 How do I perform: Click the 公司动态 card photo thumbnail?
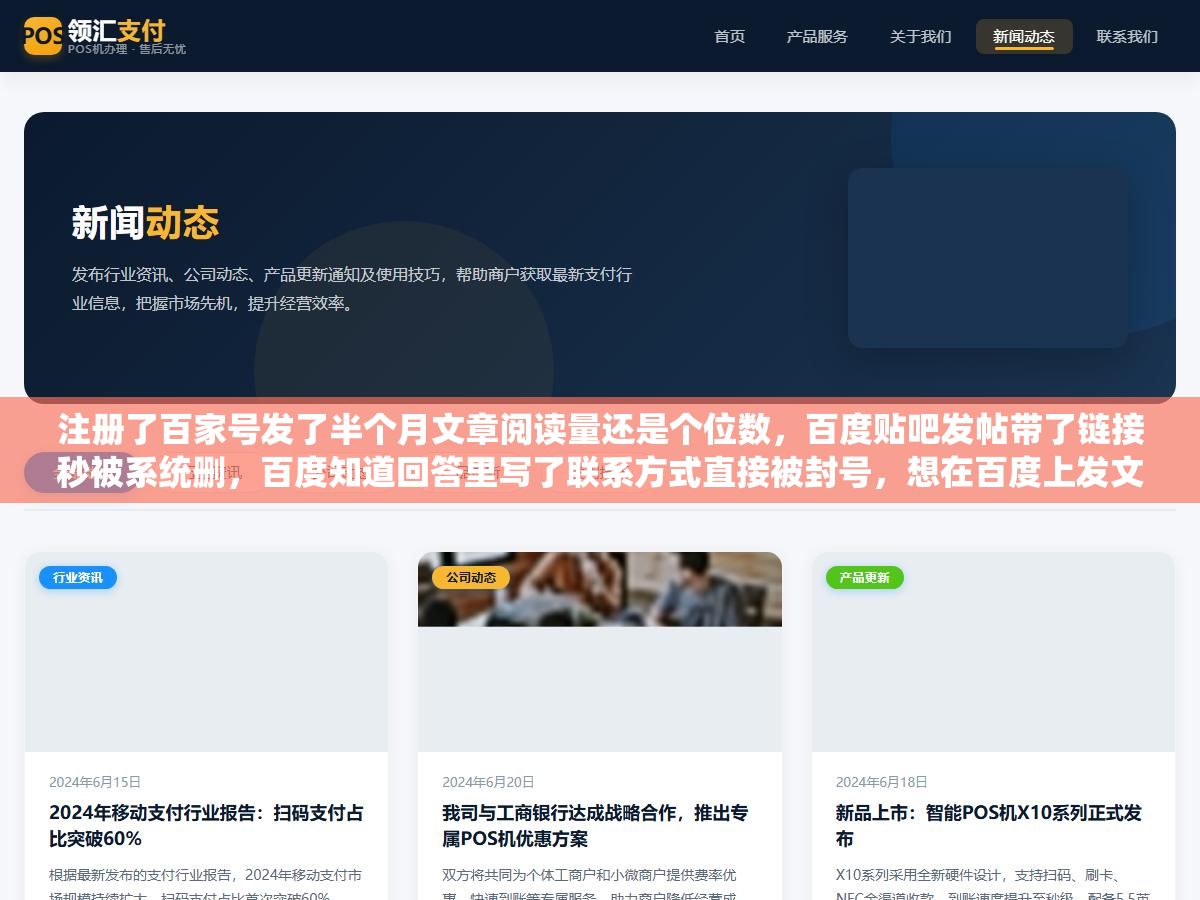(600, 590)
